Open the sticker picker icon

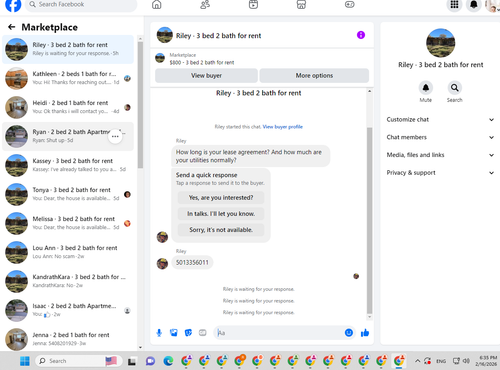[188, 333]
